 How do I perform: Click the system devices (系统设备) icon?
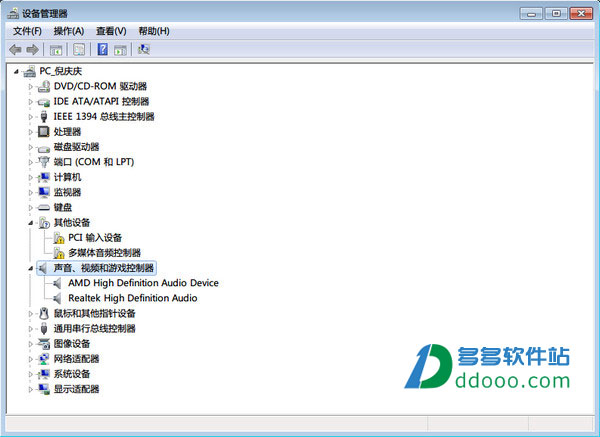44,374
